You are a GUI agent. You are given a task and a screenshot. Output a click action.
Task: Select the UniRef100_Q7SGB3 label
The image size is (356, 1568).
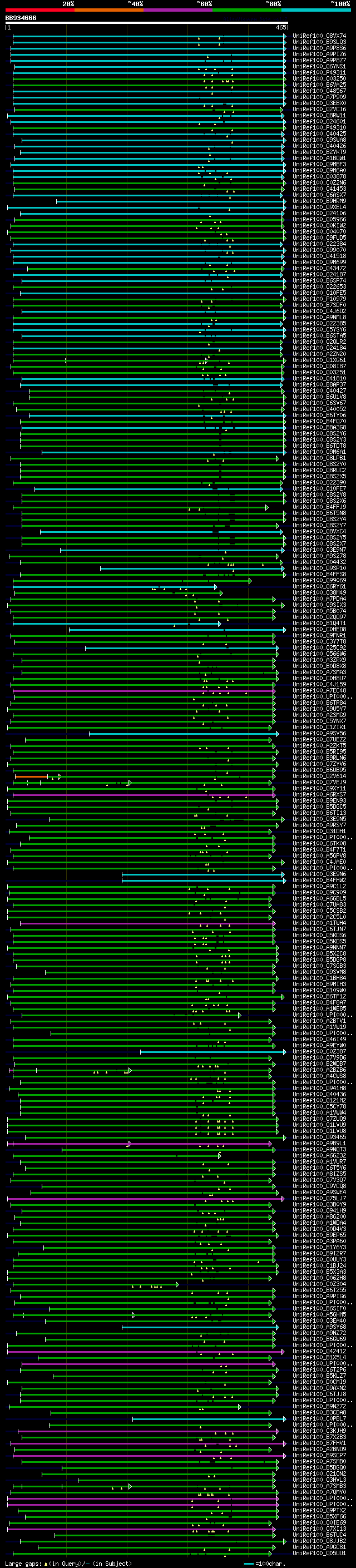point(319,966)
